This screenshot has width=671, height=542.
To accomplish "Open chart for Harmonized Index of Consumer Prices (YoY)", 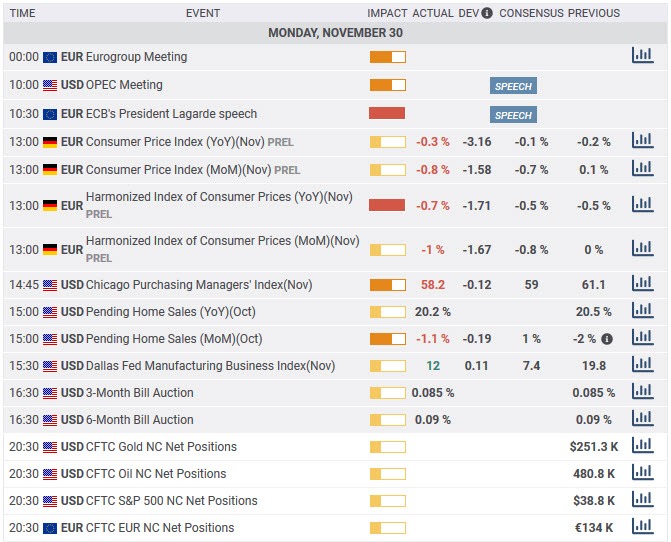I will point(642,204).
